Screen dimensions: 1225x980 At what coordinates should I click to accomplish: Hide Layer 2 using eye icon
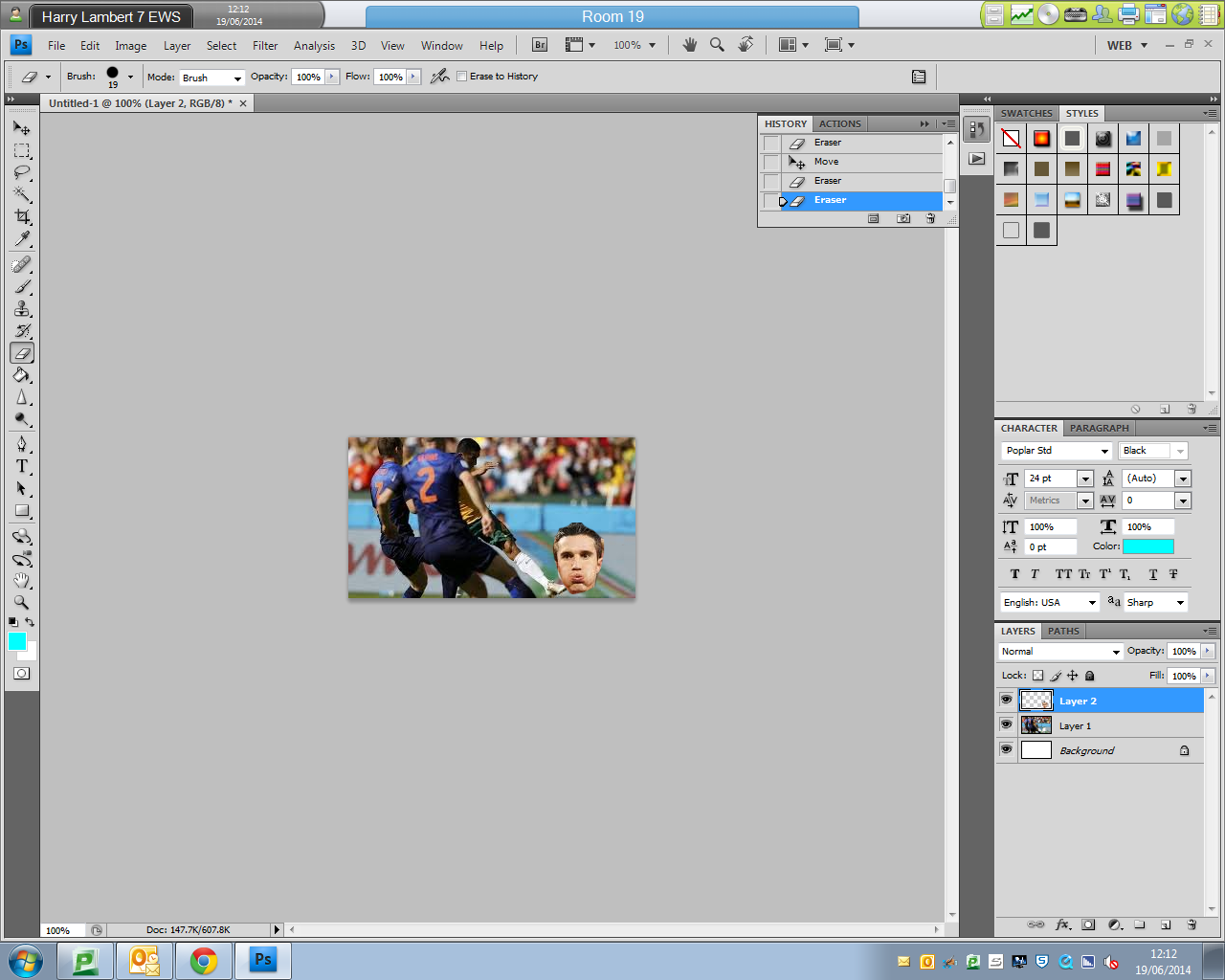click(x=1006, y=700)
